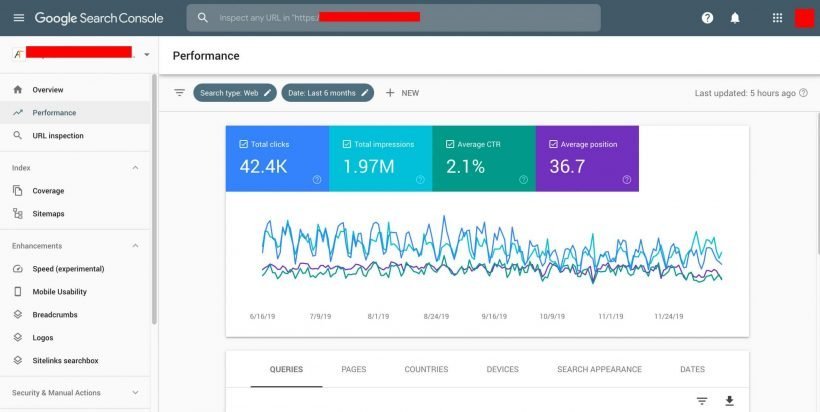The height and width of the screenshot is (412, 820).
Task: Open the Date: Last 6 months chip
Action: 327,93
